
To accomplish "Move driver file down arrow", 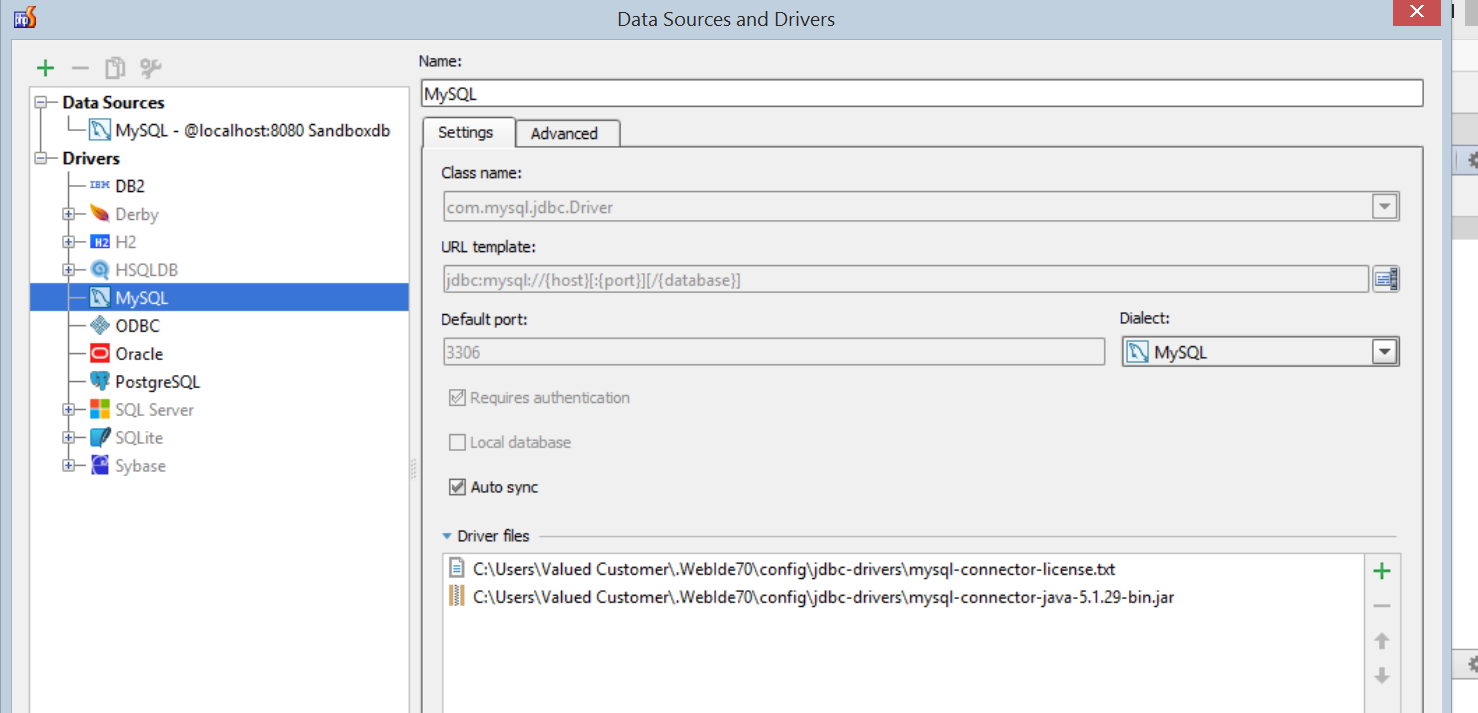I will pyautogui.click(x=1382, y=676).
